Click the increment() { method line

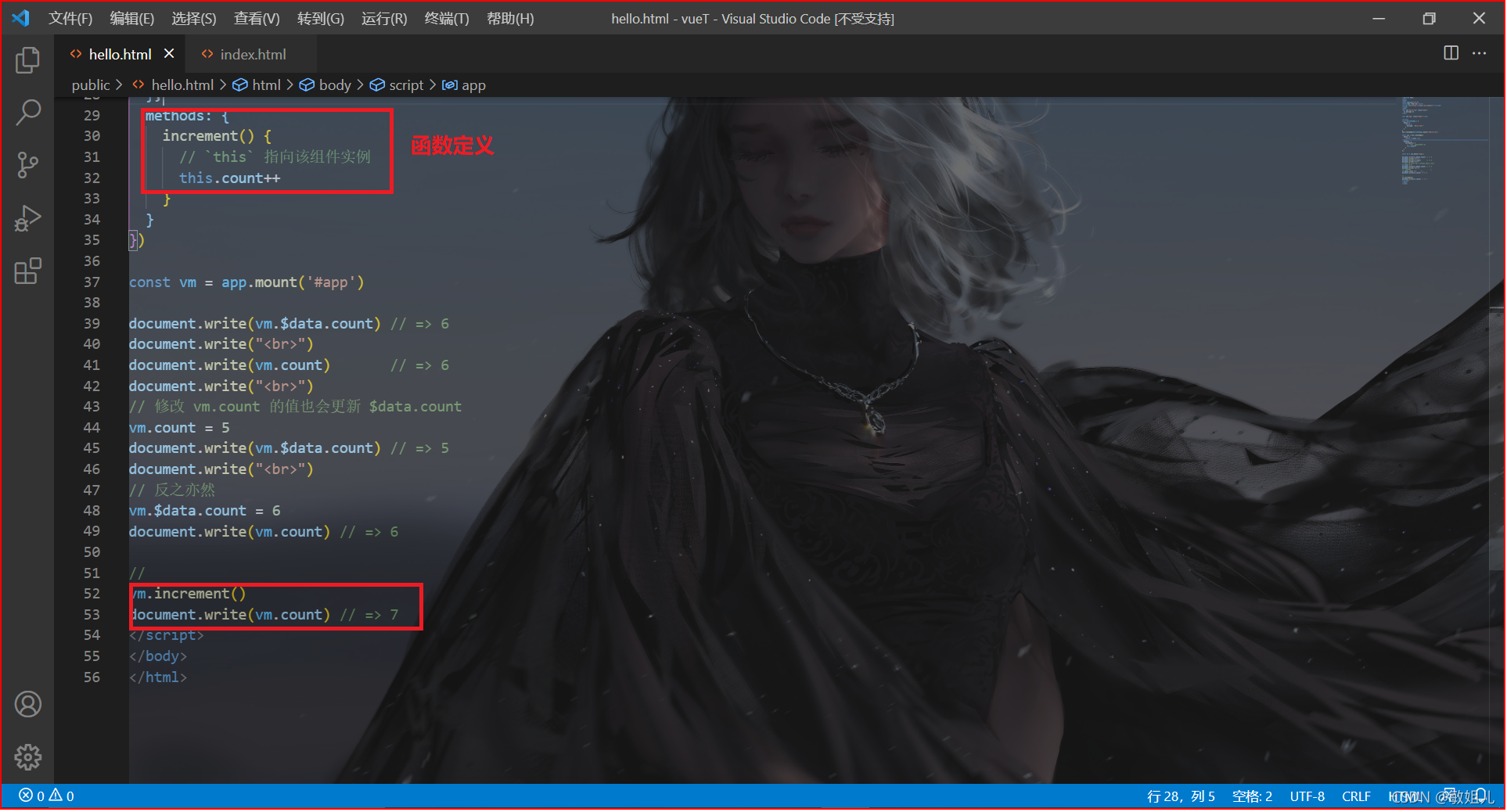click(x=217, y=135)
